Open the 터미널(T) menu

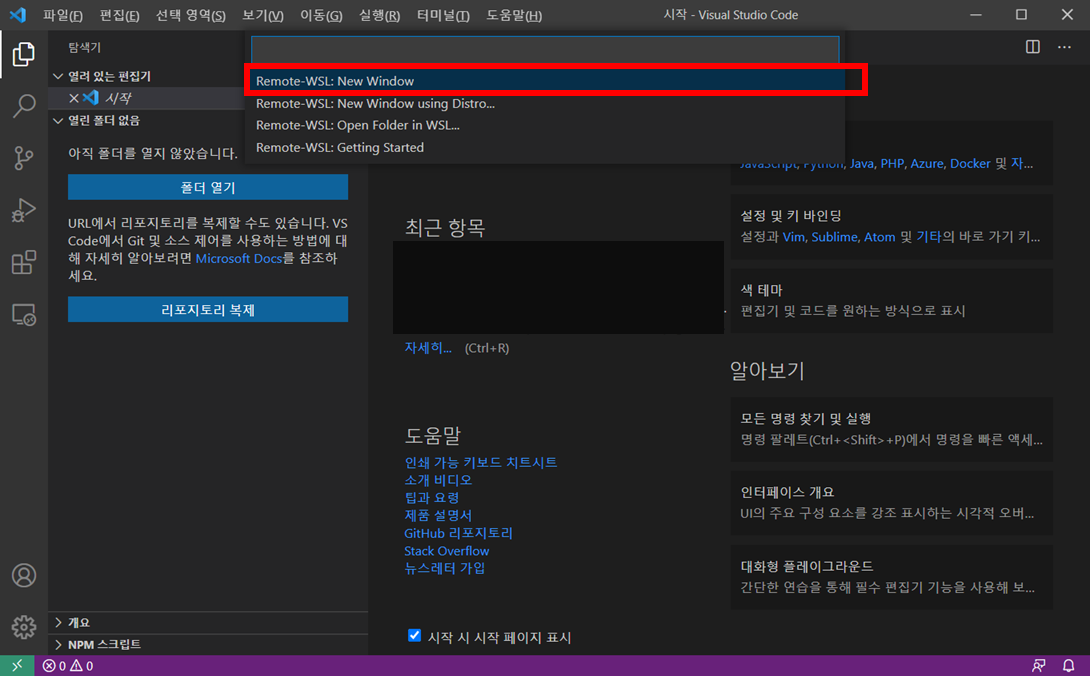443,15
